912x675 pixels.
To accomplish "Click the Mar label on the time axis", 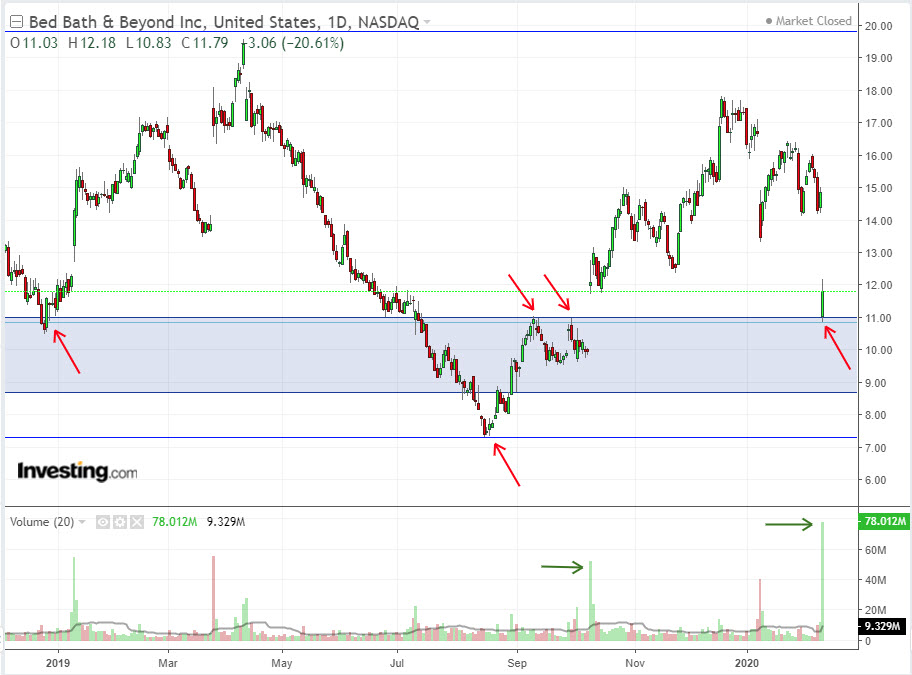I will coord(168,663).
